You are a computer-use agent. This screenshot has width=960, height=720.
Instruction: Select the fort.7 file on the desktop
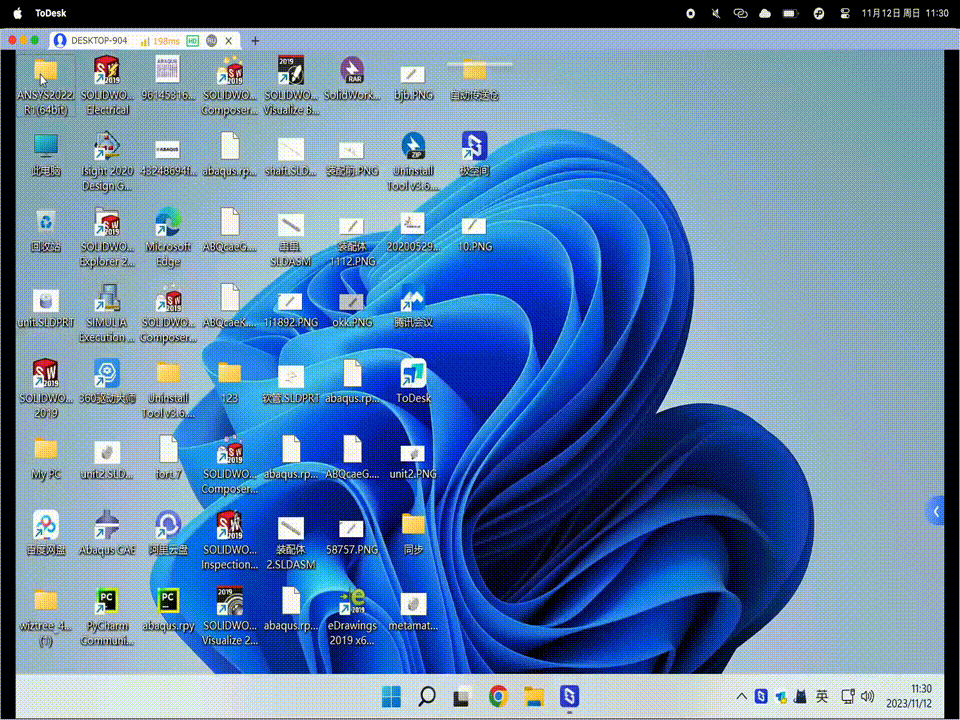tap(168, 457)
